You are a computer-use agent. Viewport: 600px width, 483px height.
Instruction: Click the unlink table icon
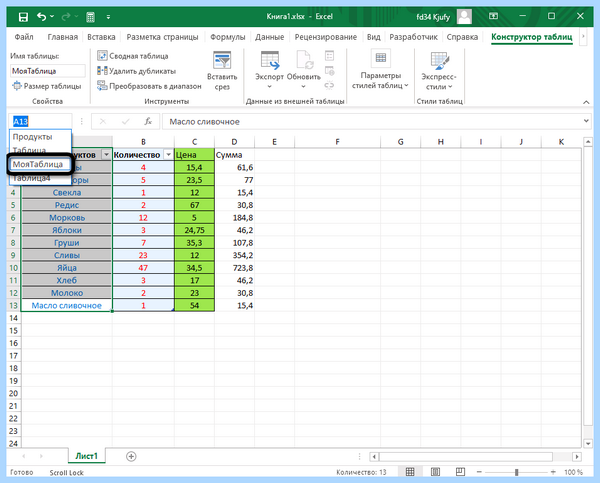[329, 85]
